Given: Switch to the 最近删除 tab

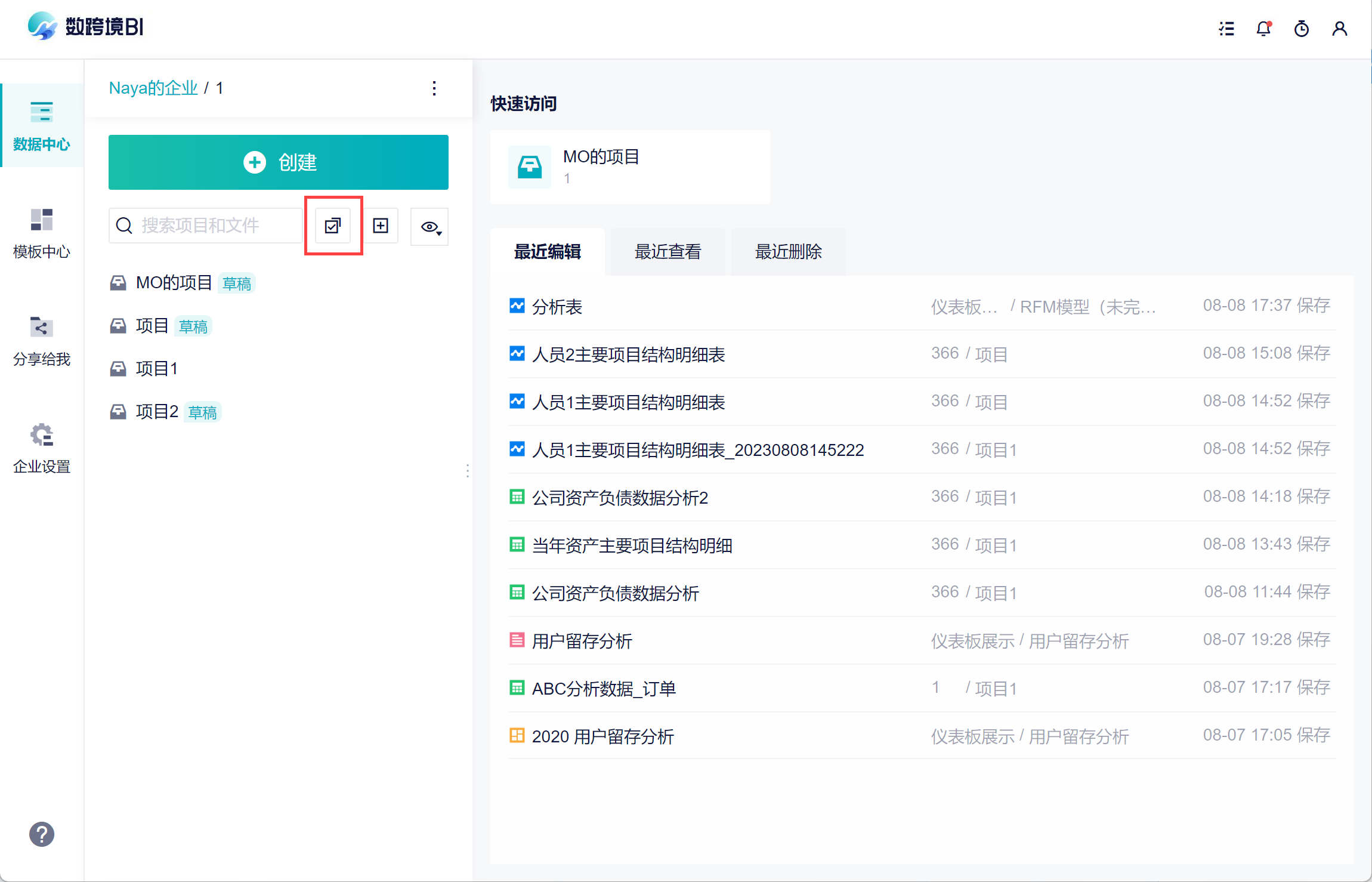Looking at the screenshot, I should 788,252.
